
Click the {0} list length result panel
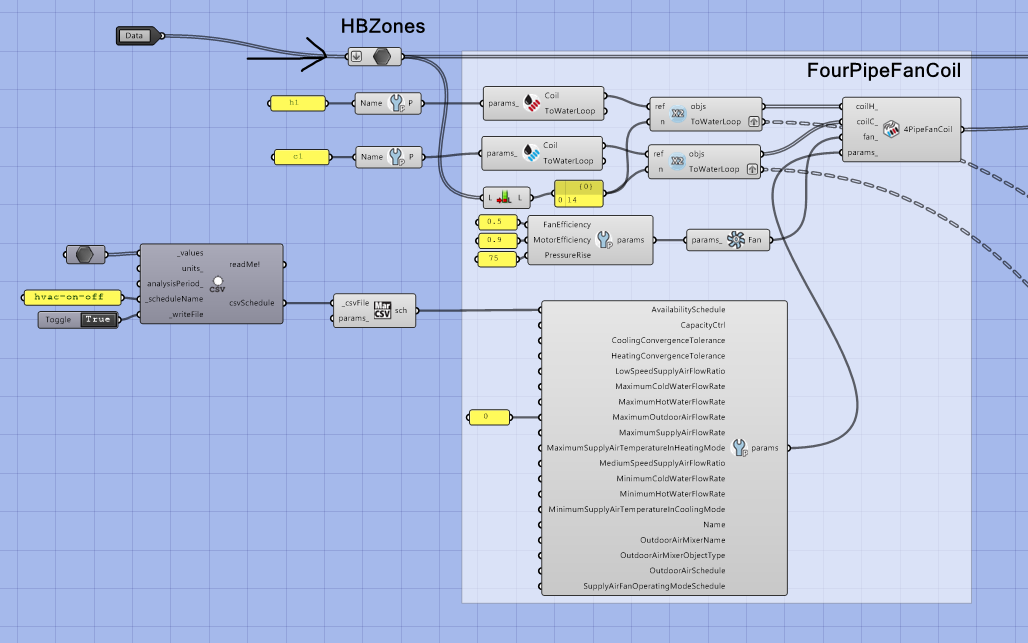[x=579, y=193]
